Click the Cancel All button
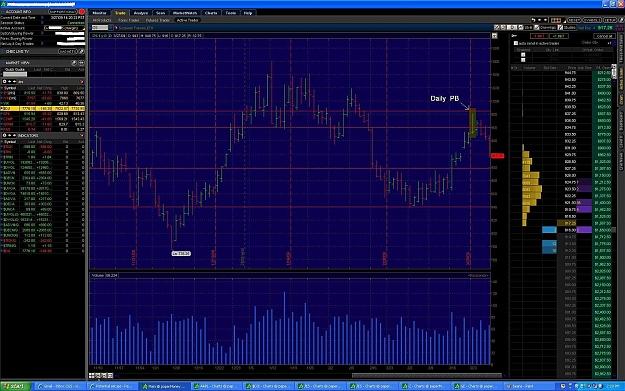Viewport: 625px width, 391px height. (604, 36)
